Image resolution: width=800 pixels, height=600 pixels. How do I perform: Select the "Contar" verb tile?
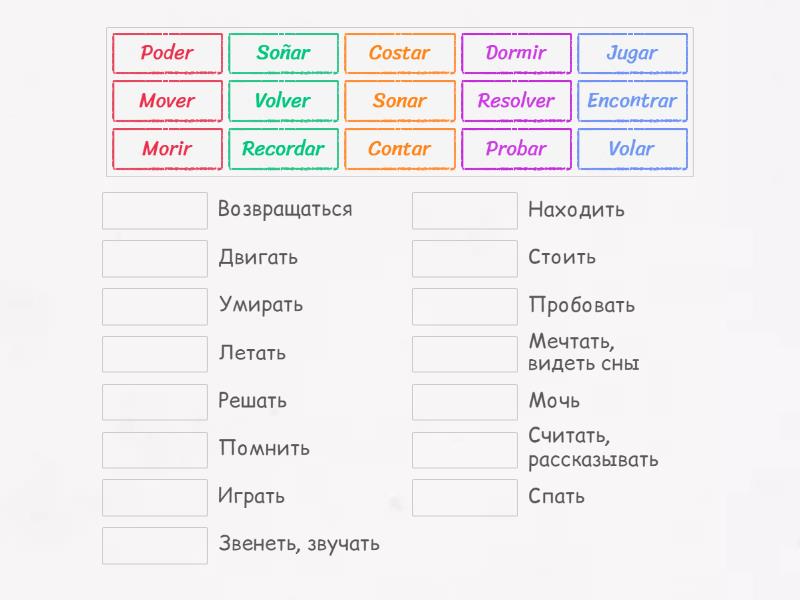click(x=400, y=149)
